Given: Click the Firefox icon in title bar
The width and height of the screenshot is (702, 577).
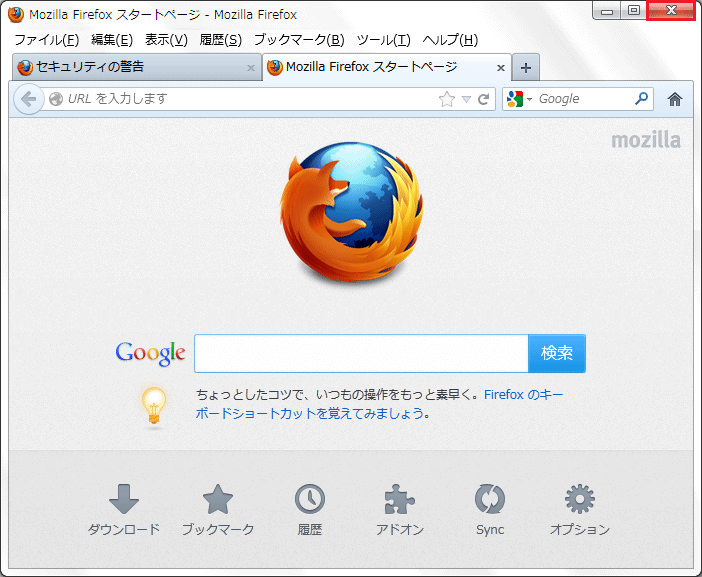Looking at the screenshot, I should 16,14.
